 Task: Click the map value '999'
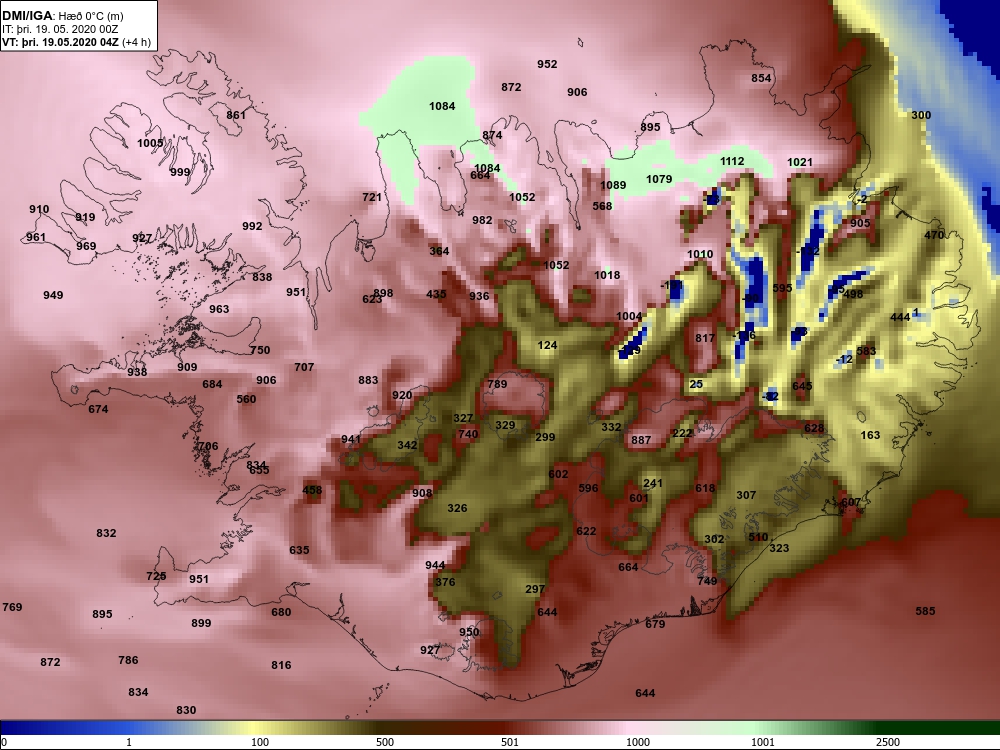[x=180, y=172]
